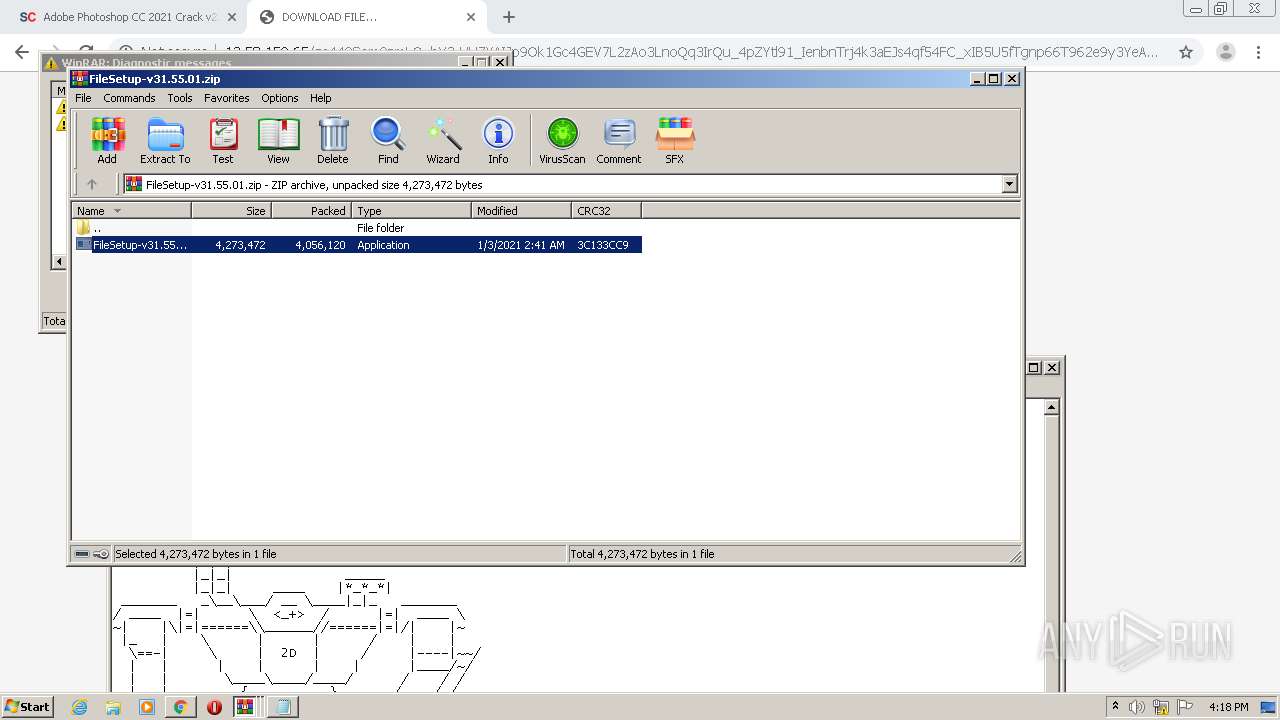1280x720 pixels.
Task: Click Chrome back navigation arrow
Action: [x=22, y=52]
